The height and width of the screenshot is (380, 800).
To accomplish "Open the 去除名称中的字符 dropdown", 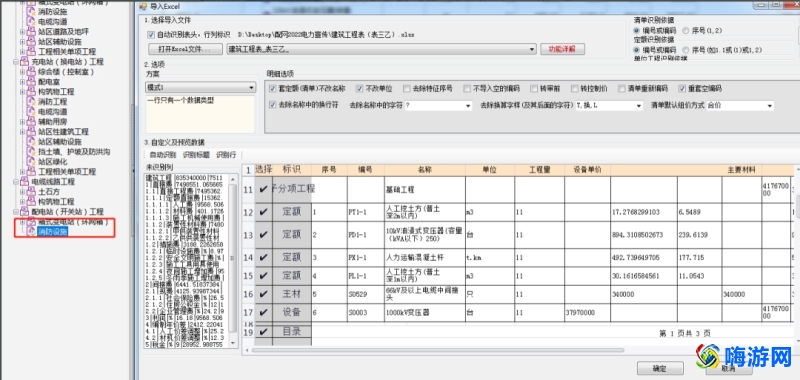I will pos(468,106).
